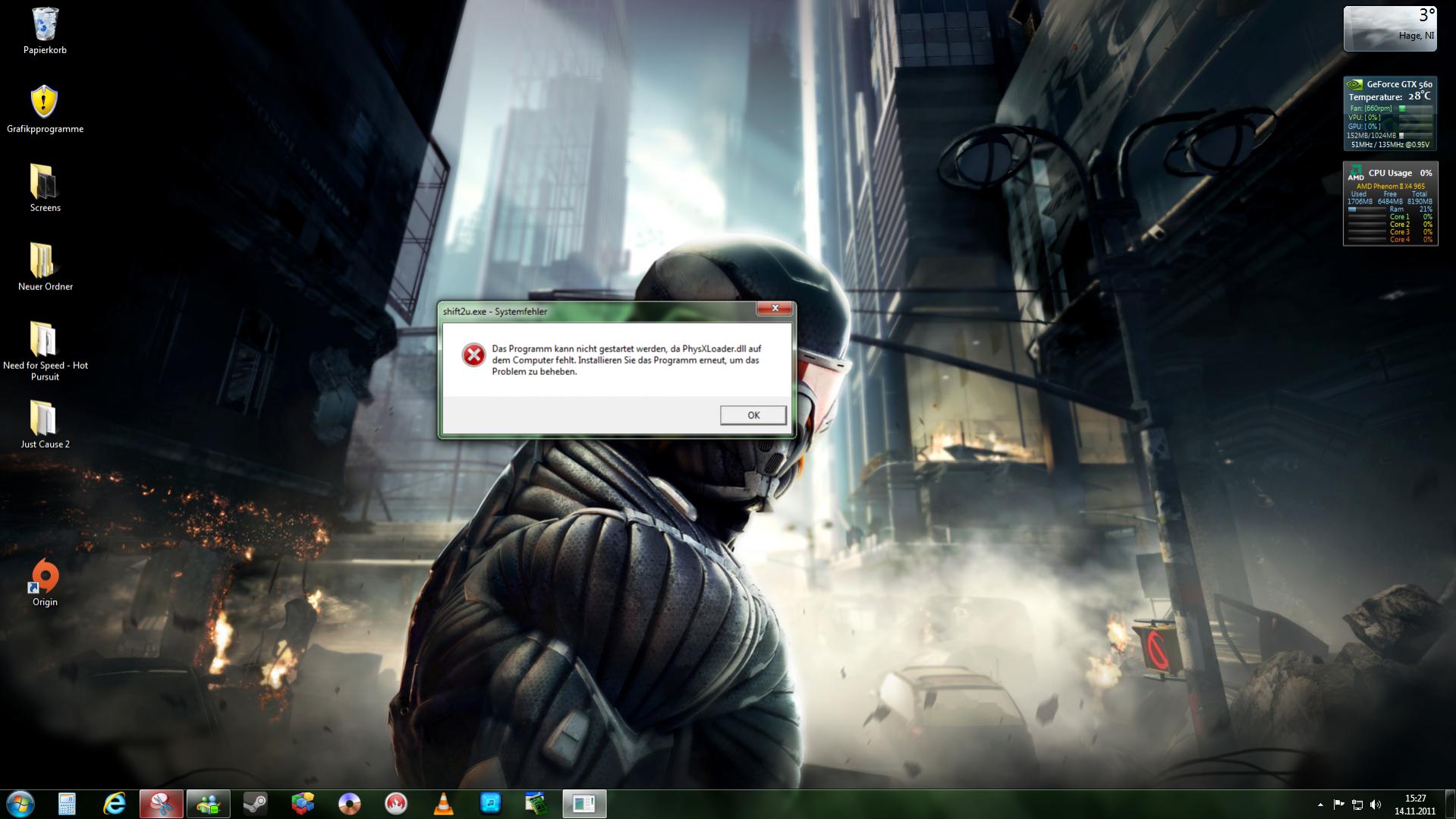The width and height of the screenshot is (1456, 819).
Task: Click the Fan [660rpm] bar in GPU gadget
Action: pyautogui.click(x=1415, y=109)
